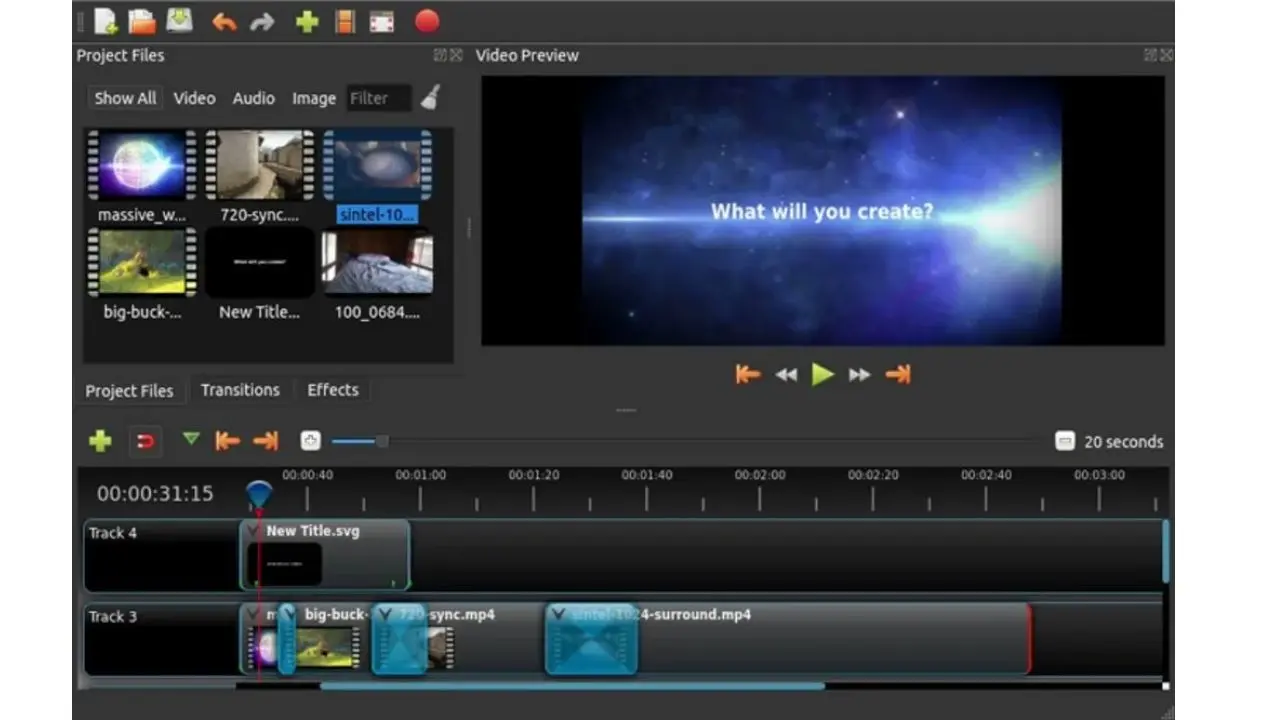Save the current project
Screen dimensions: 1280x720
(179, 20)
